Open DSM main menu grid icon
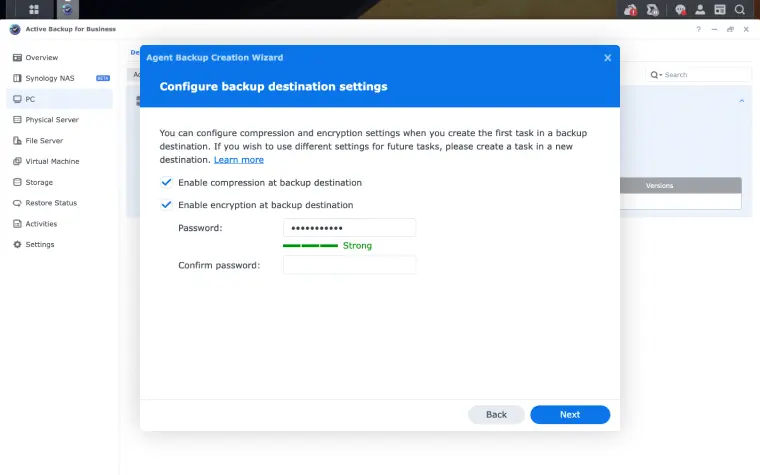The image size is (760, 475). pos(34,10)
